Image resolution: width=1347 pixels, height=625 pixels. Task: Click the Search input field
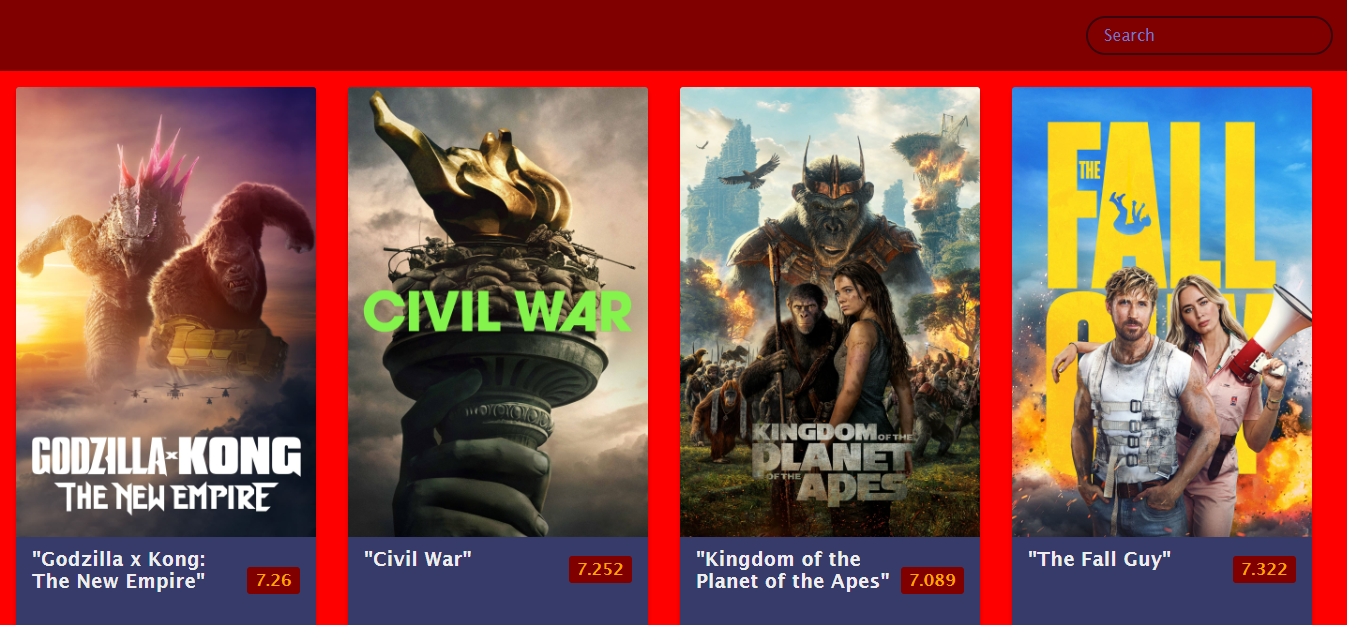pos(1209,35)
